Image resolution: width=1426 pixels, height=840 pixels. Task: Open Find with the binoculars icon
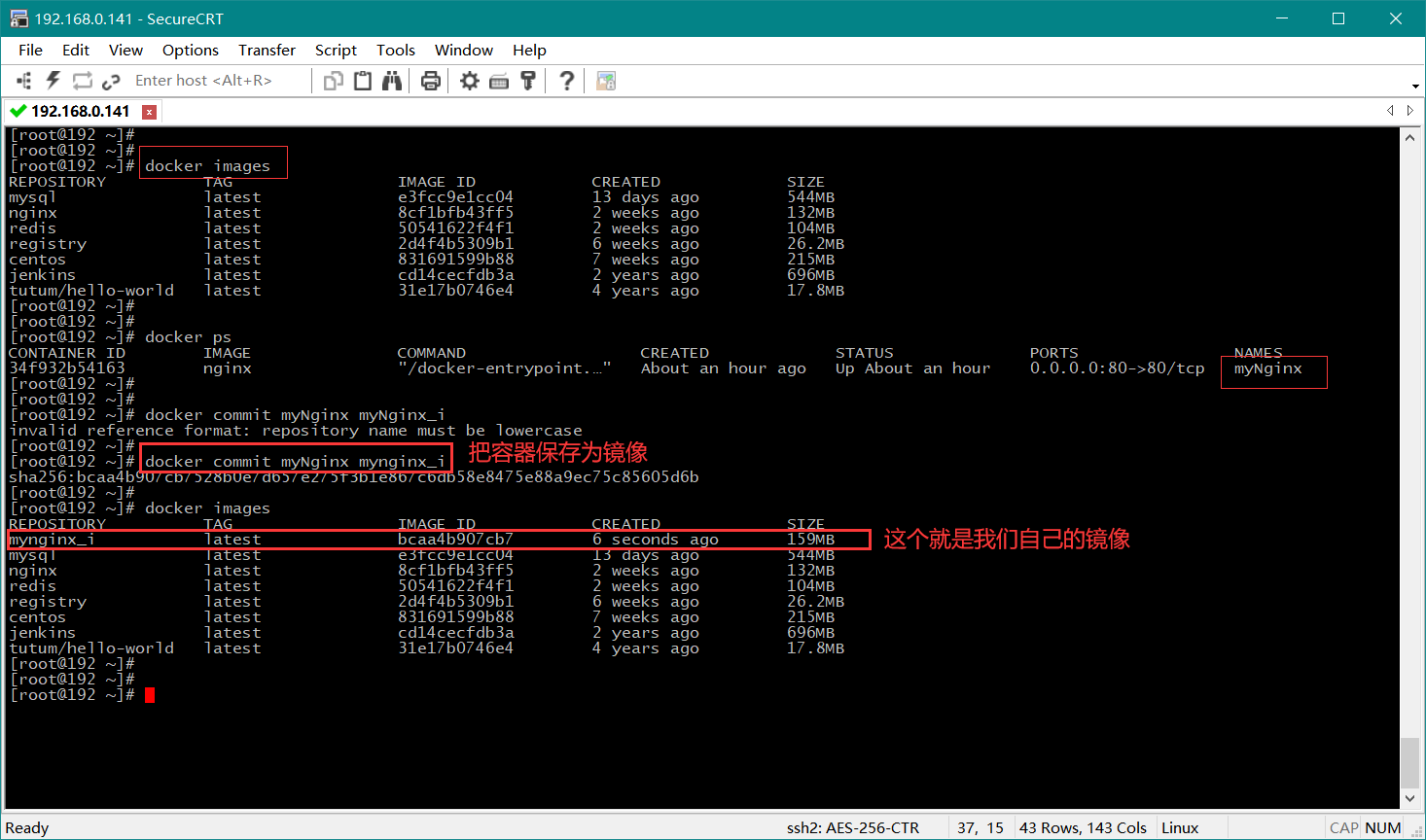point(392,81)
